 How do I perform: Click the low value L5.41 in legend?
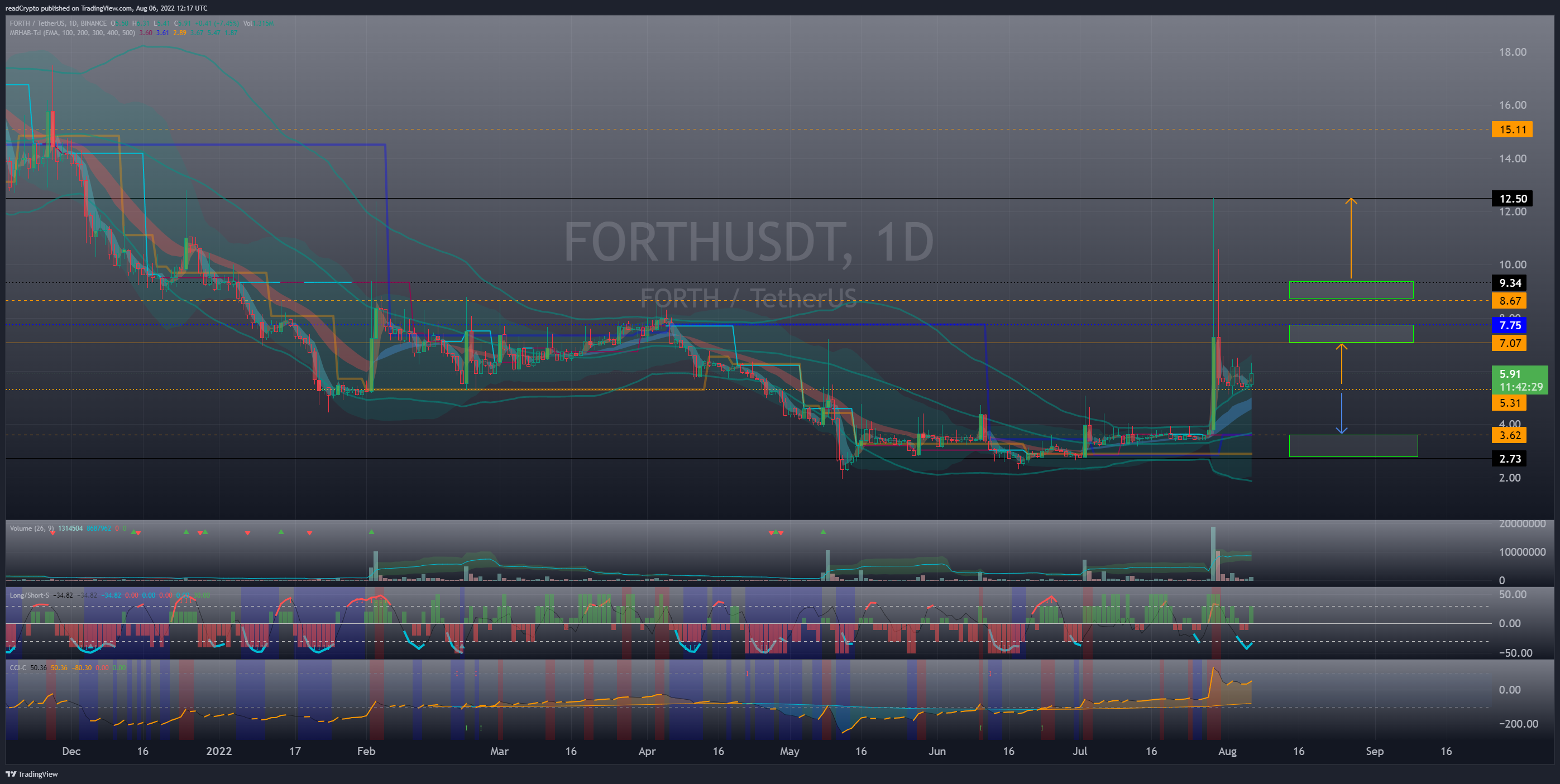click(x=162, y=23)
